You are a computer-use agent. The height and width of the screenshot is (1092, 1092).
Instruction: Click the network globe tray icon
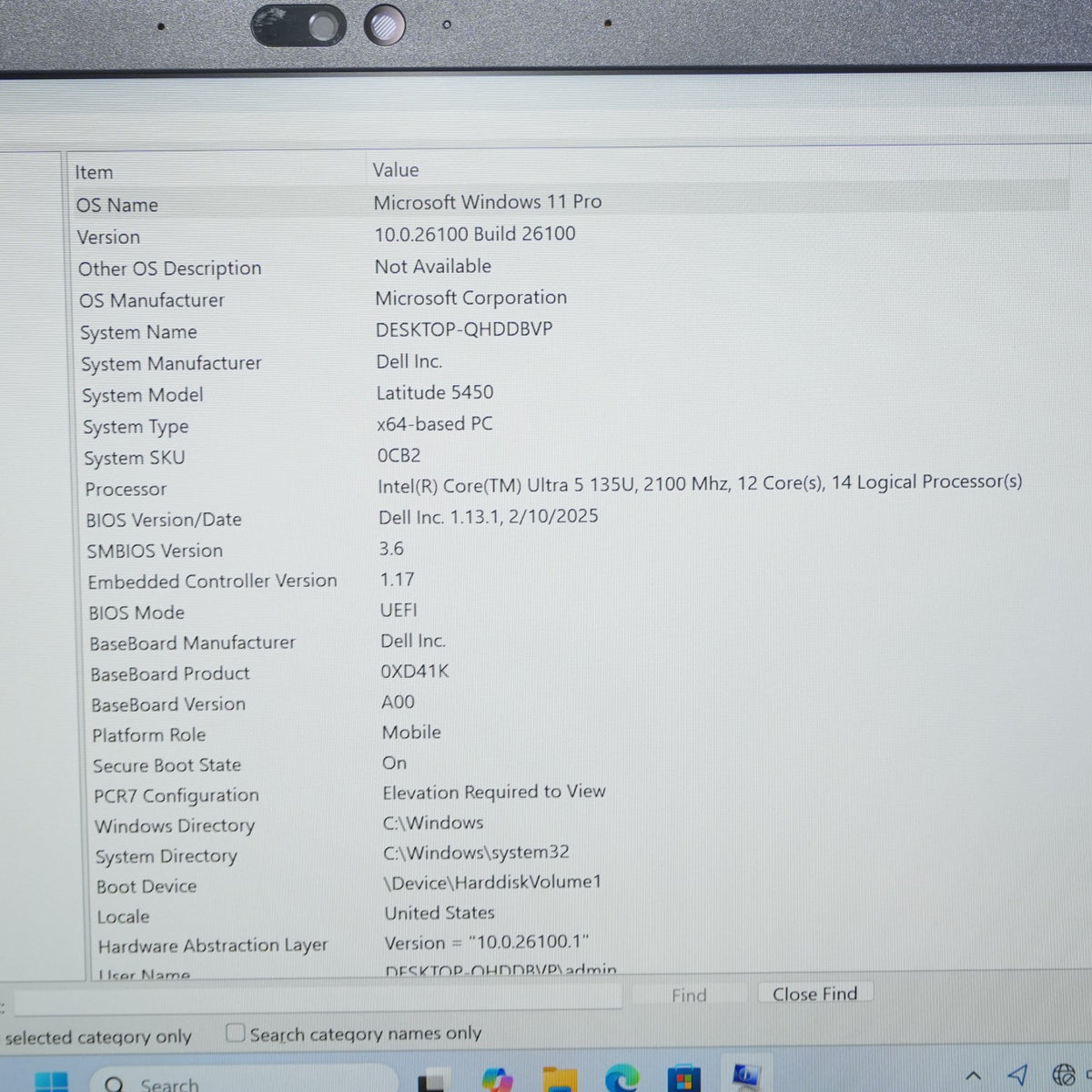click(x=1064, y=1076)
